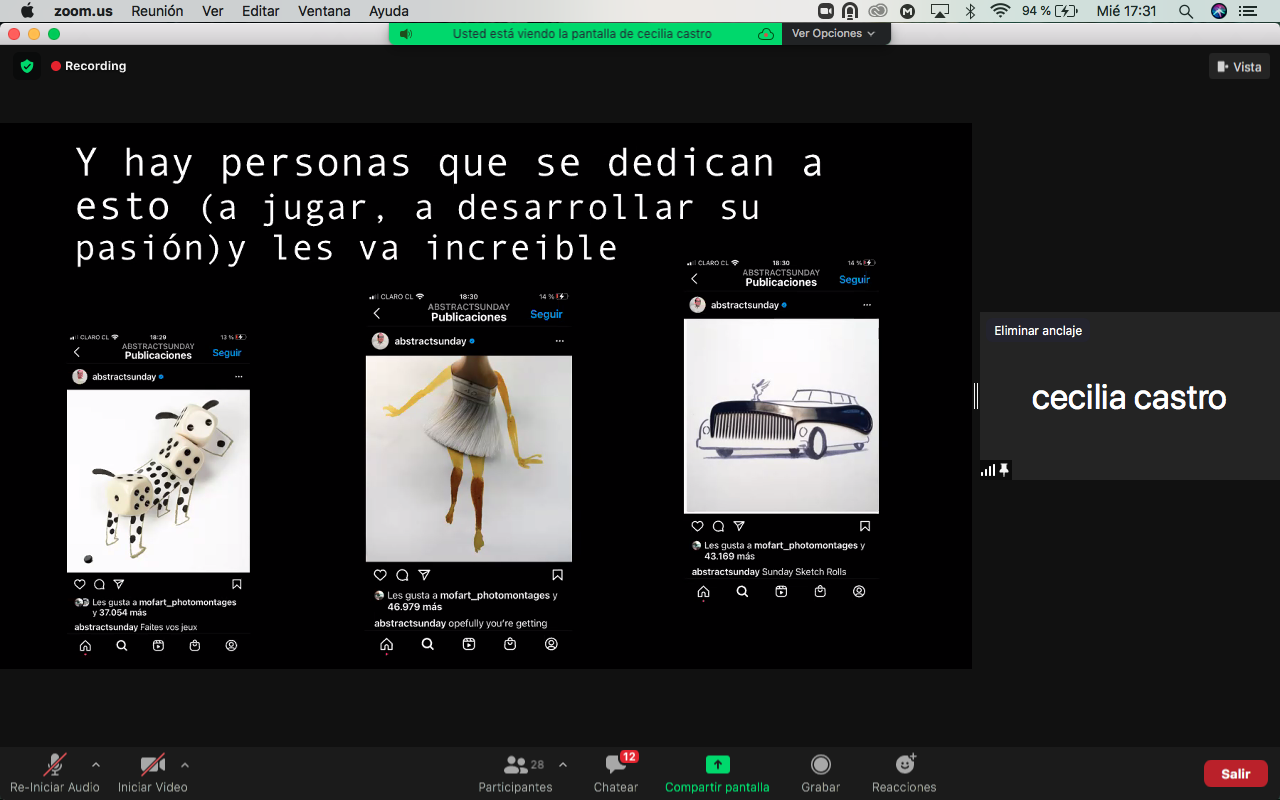
Task: Click the Wi-Fi icon in menu bar
Action: click(1000, 11)
